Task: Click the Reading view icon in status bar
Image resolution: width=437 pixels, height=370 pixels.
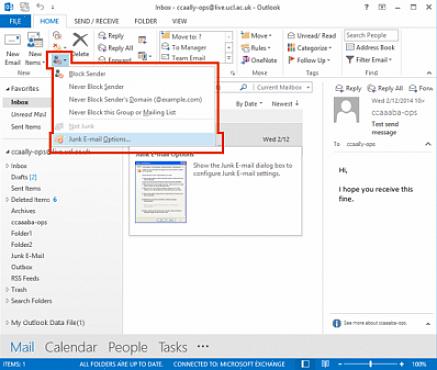Action: (325, 364)
